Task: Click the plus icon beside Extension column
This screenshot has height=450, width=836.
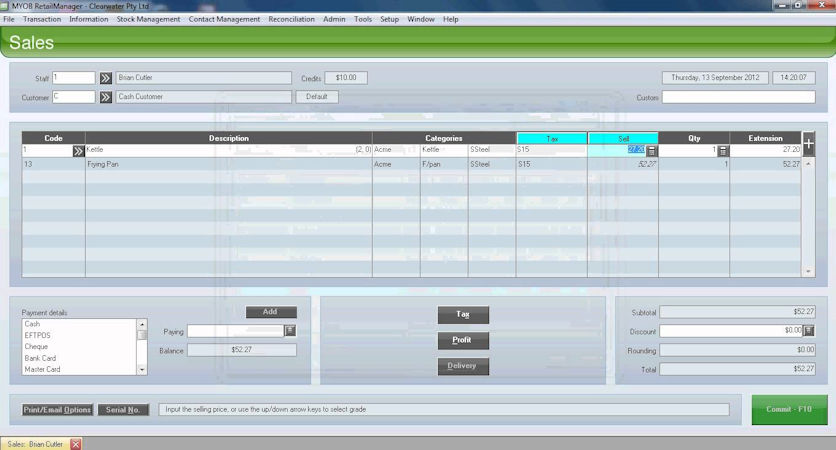Action: [x=809, y=143]
